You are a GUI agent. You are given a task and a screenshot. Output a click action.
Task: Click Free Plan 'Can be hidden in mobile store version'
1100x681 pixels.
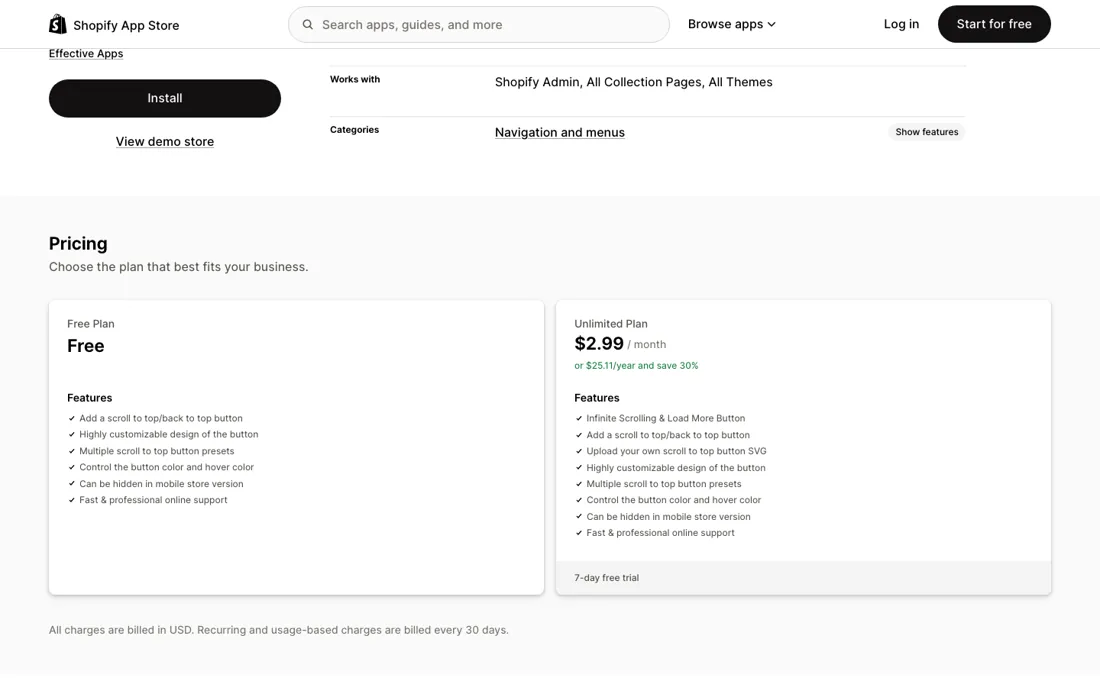[161, 484]
